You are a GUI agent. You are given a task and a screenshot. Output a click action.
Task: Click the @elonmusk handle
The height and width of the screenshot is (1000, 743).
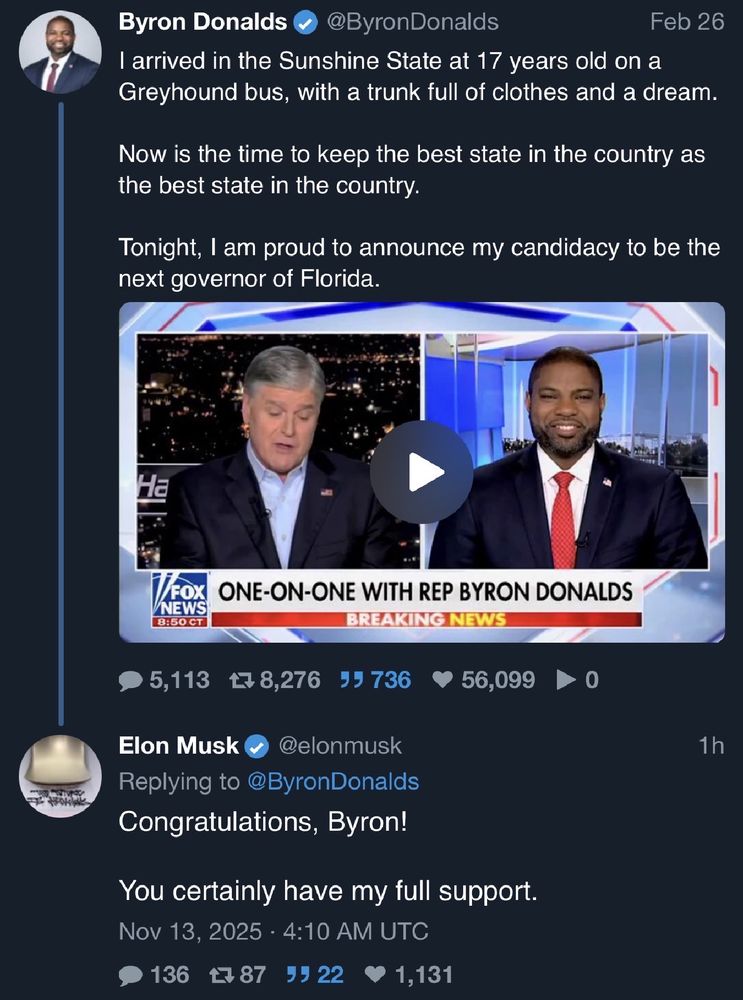tap(339, 745)
